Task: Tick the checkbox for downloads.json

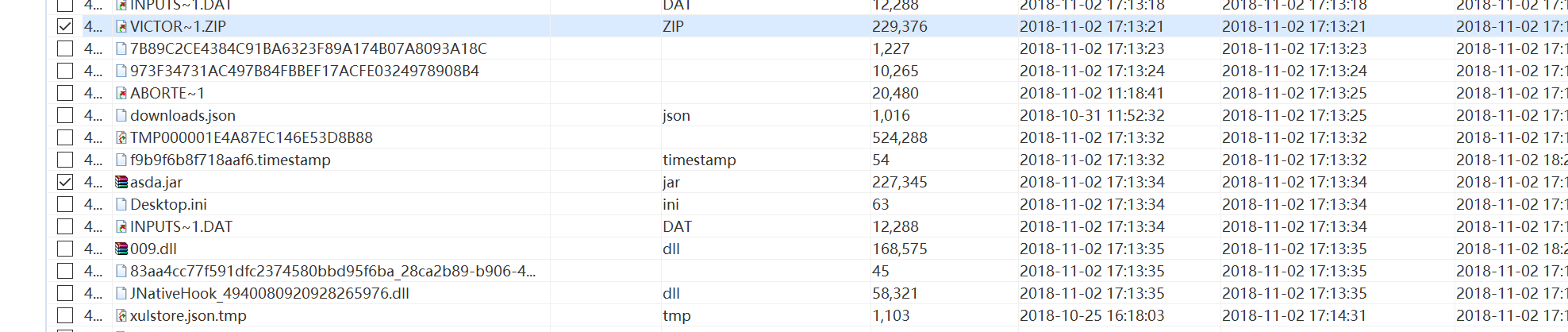Action: coord(65,115)
